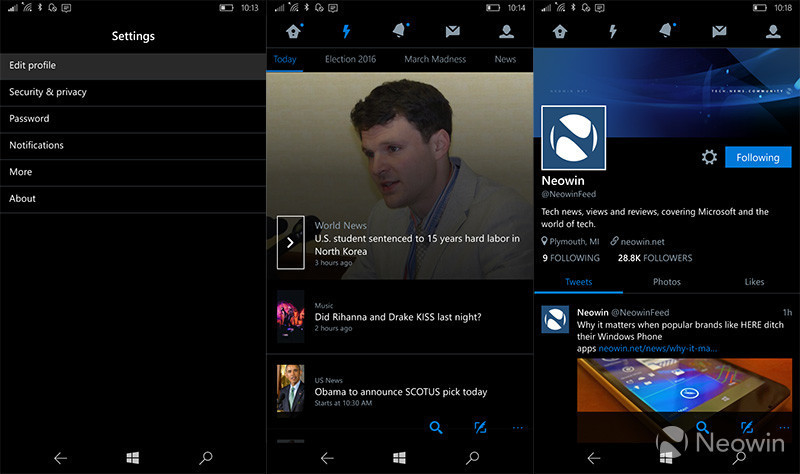Viewport: 800px width, 474px height.
Task: Select the Today tab
Action: coord(285,59)
